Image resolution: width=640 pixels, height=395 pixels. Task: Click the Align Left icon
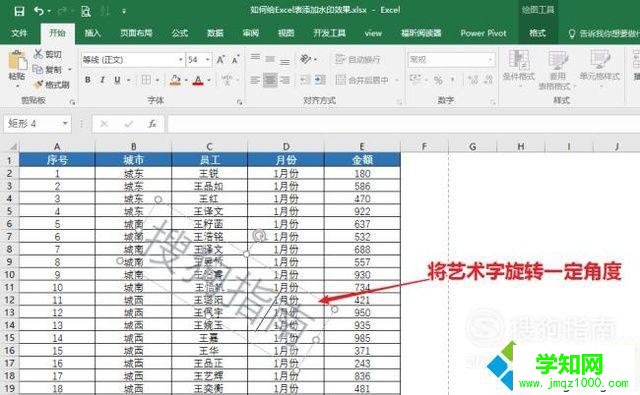(256, 80)
